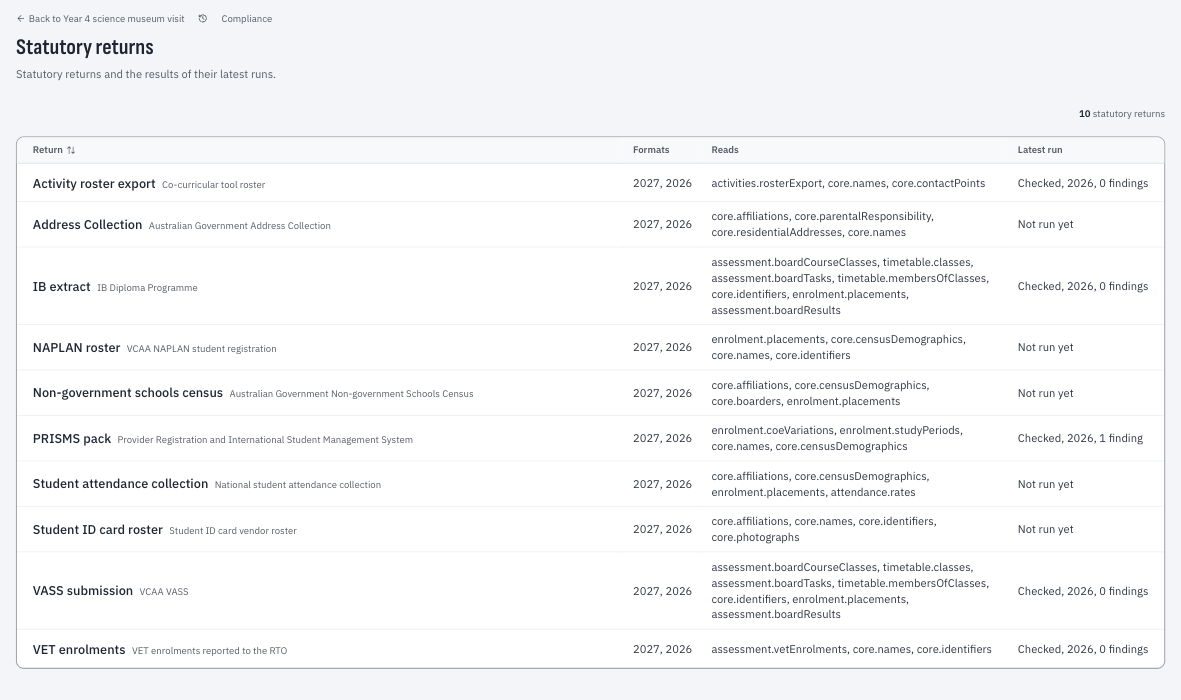Click the 'IB Diploma Programme' description text

click(148, 288)
